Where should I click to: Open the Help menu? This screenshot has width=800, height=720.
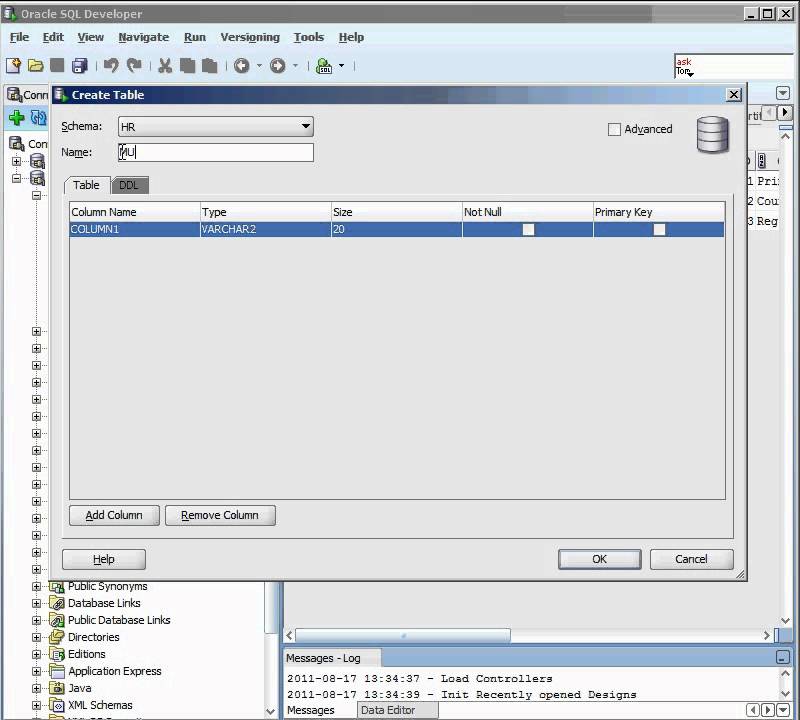[351, 37]
